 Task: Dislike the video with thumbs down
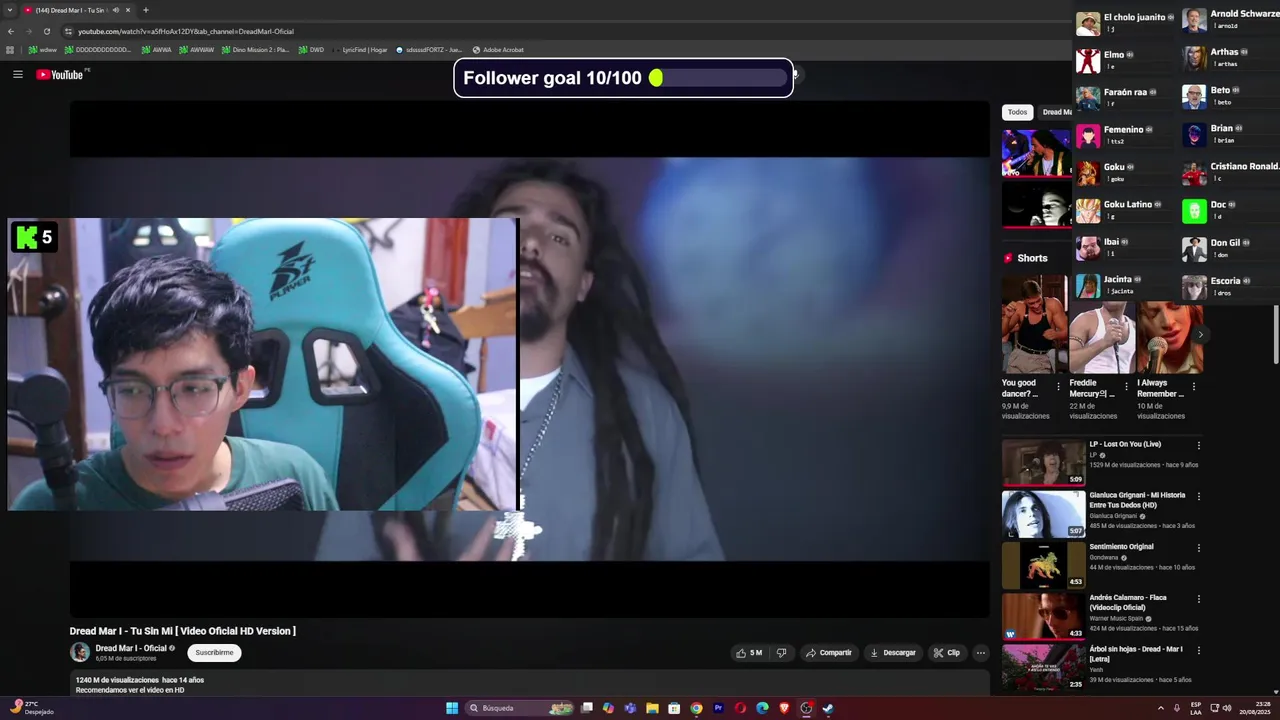click(781, 653)
